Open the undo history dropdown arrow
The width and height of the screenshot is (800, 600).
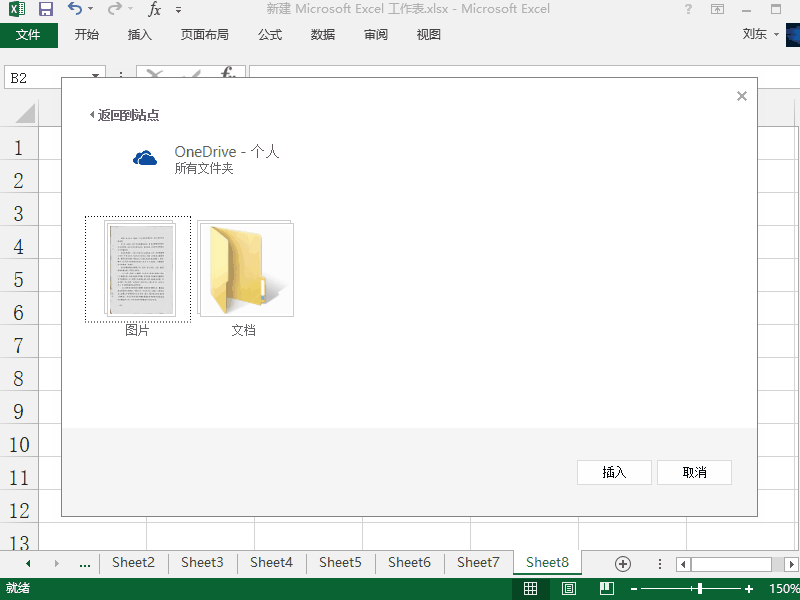pyautogui.click(x=91, y=9)
